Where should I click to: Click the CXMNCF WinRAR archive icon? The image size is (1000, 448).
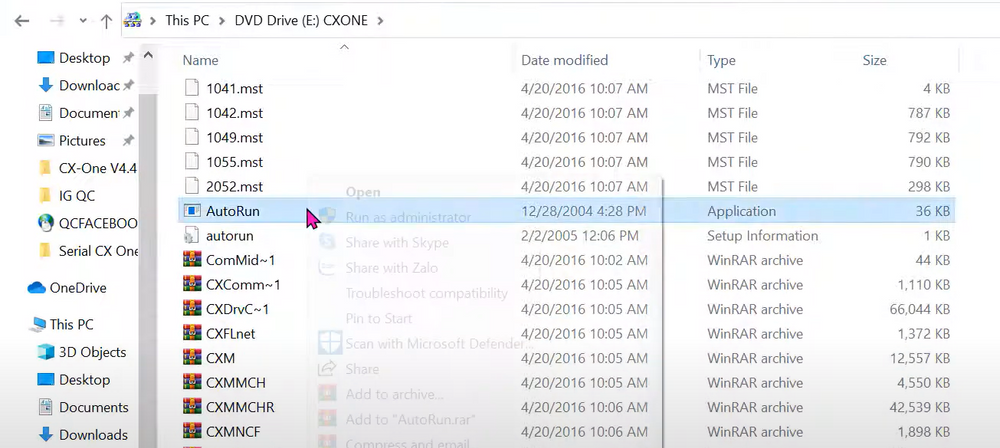(x=192, y=432)
